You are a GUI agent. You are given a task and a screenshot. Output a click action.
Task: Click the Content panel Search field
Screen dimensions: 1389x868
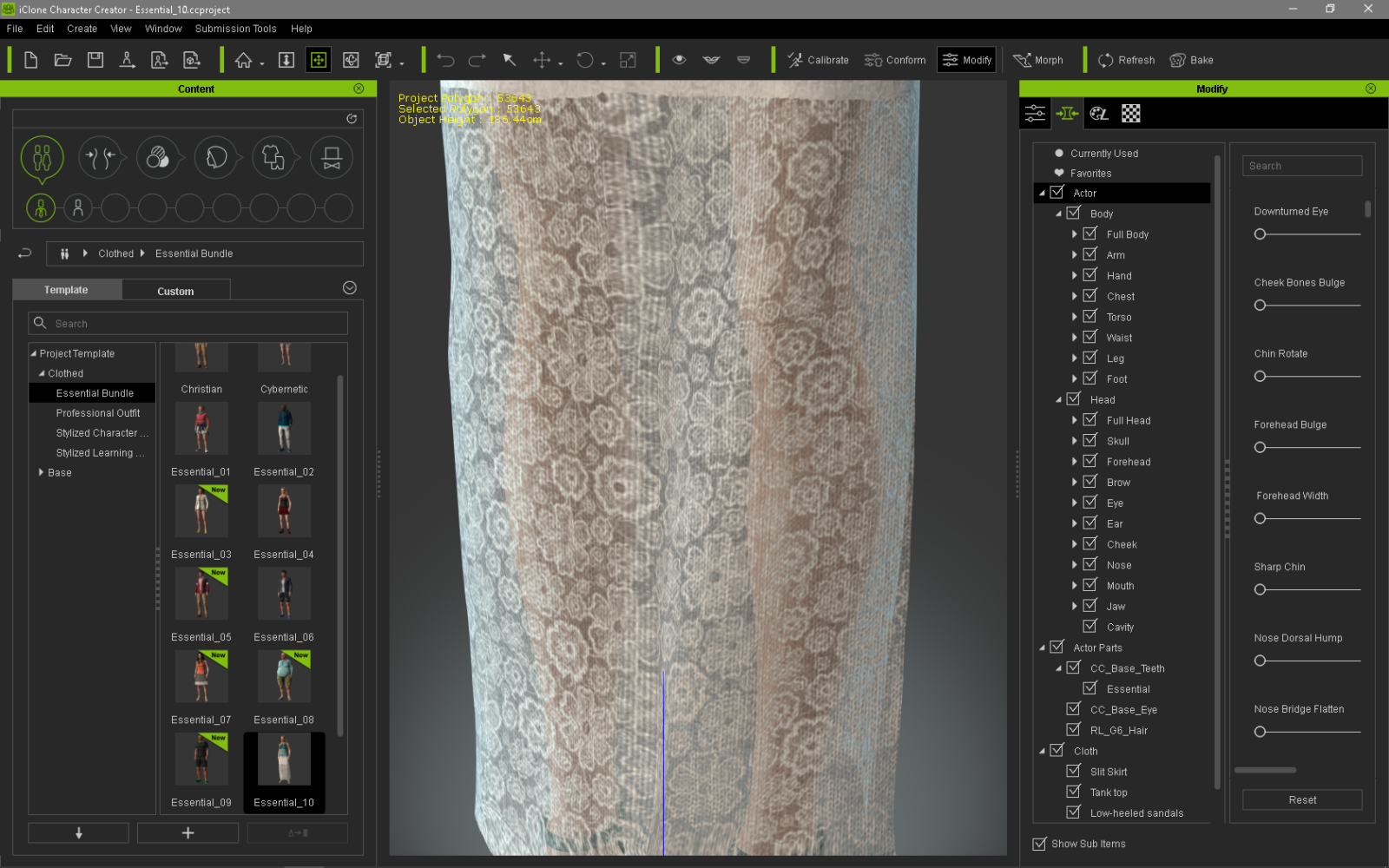tap(188, 323)
